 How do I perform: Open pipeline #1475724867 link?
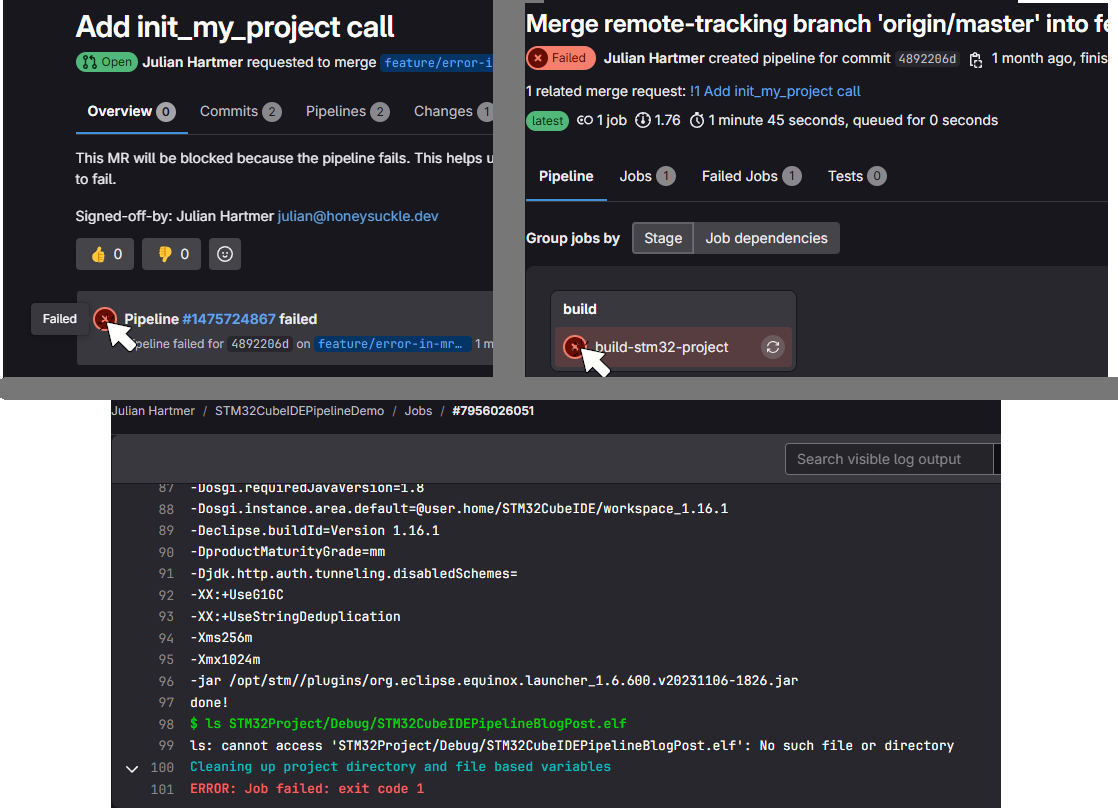(x=229, y=319)
